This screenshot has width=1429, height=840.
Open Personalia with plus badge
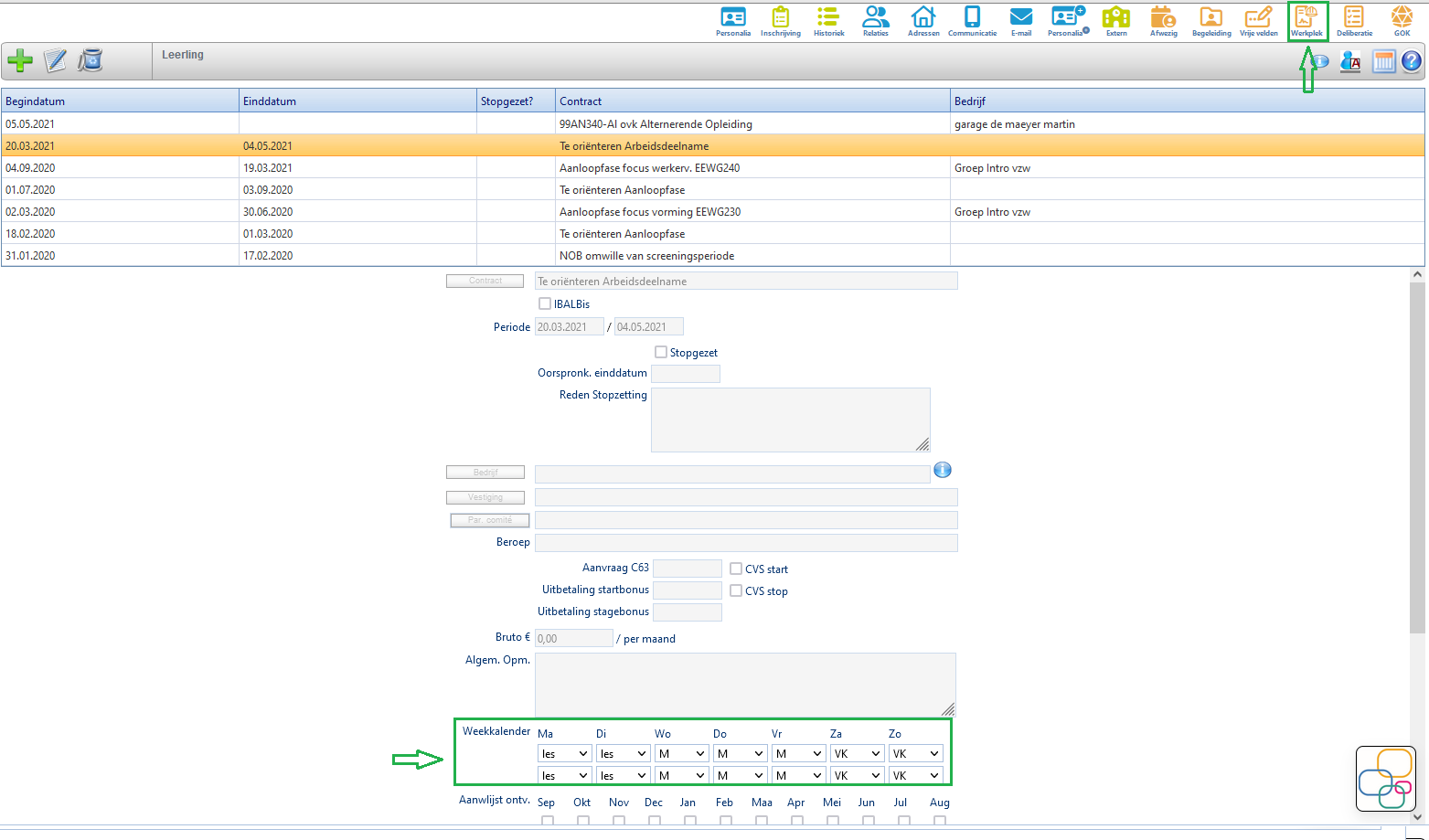point(1068,22)
